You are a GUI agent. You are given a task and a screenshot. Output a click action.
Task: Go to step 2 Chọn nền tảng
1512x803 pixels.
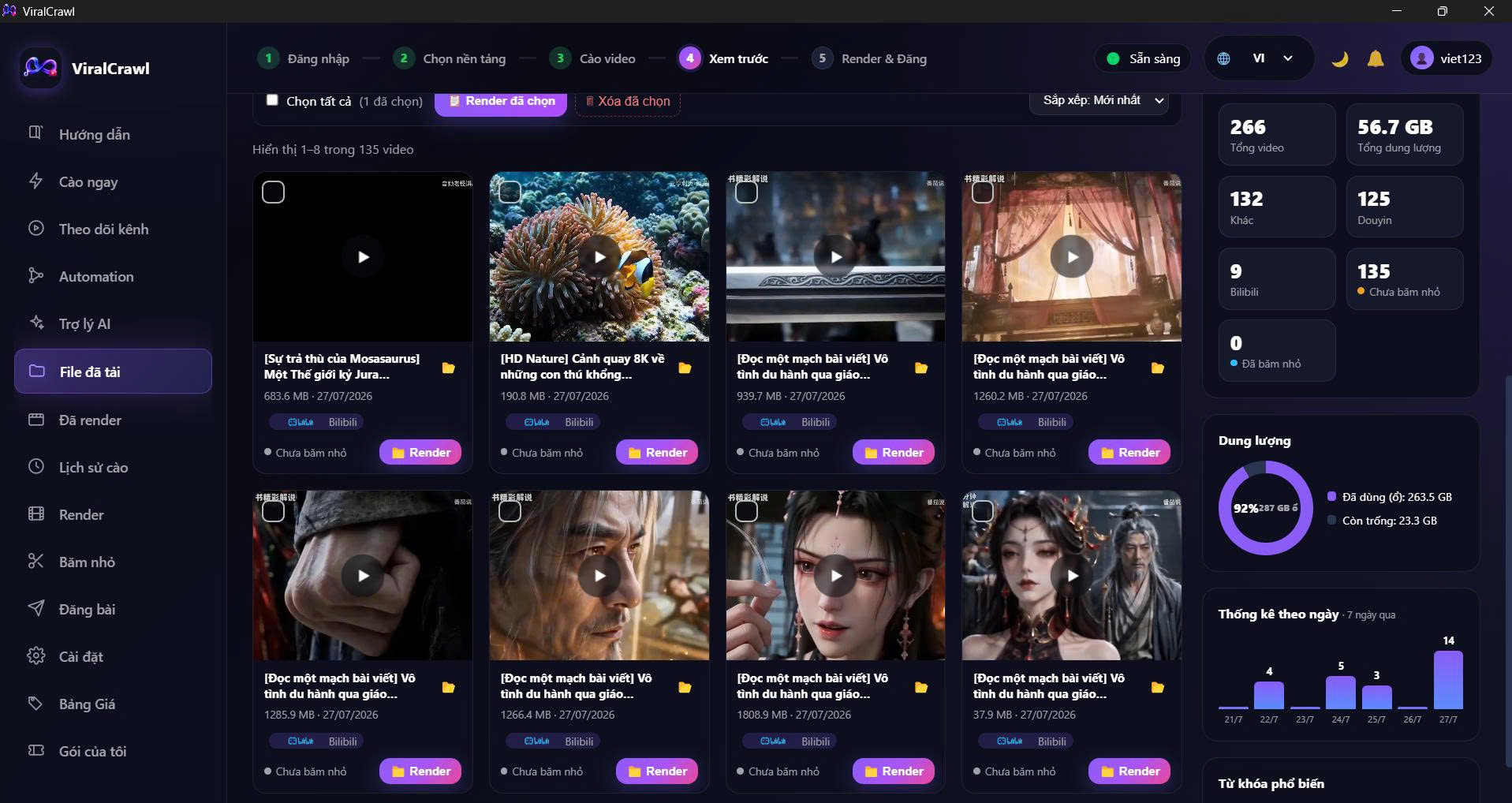coord(450,58)
